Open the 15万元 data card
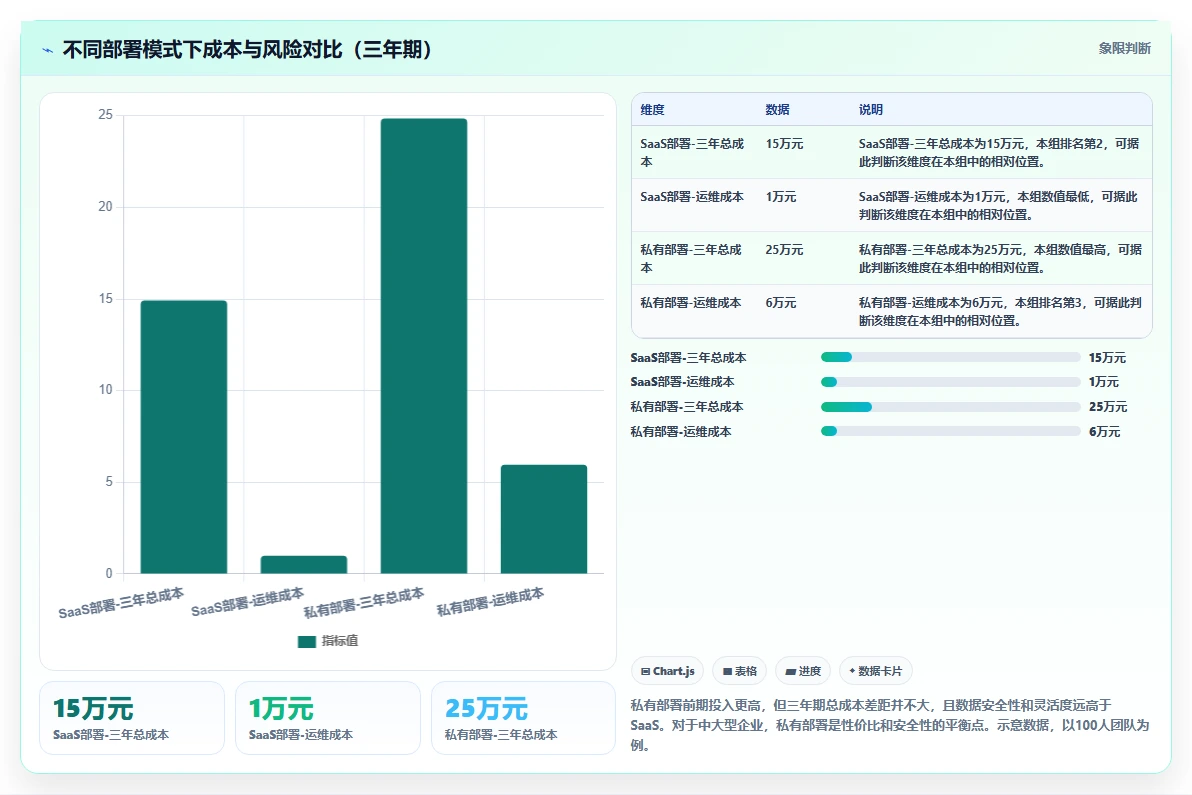 coord(132,718)
